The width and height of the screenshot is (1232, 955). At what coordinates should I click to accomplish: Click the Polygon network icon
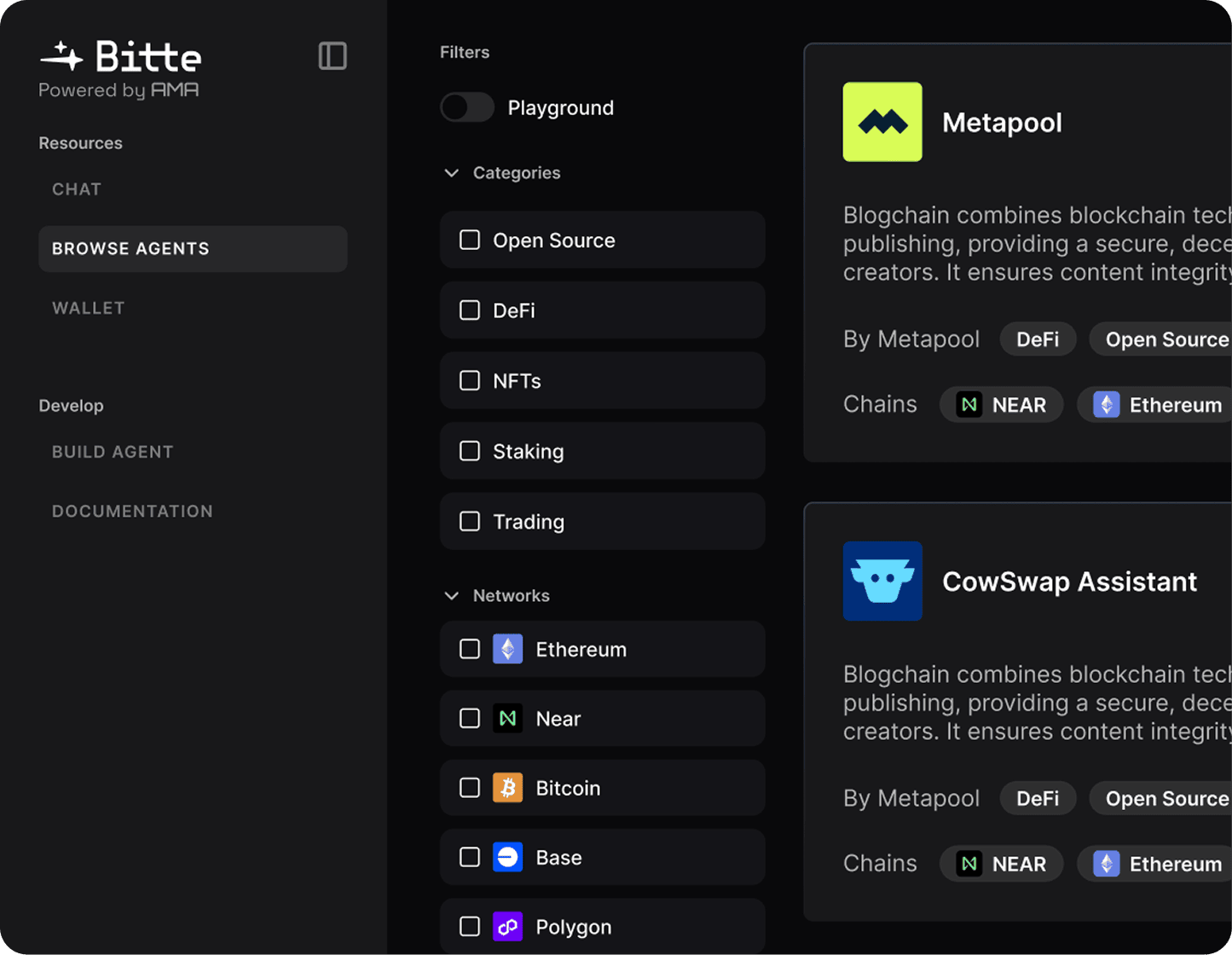click(507, 927)
